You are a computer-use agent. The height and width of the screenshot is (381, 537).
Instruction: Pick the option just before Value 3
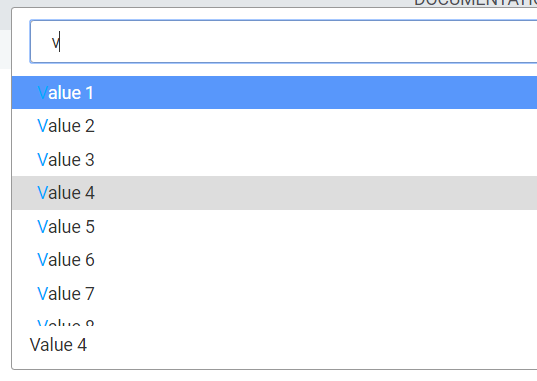coord(274,126)
